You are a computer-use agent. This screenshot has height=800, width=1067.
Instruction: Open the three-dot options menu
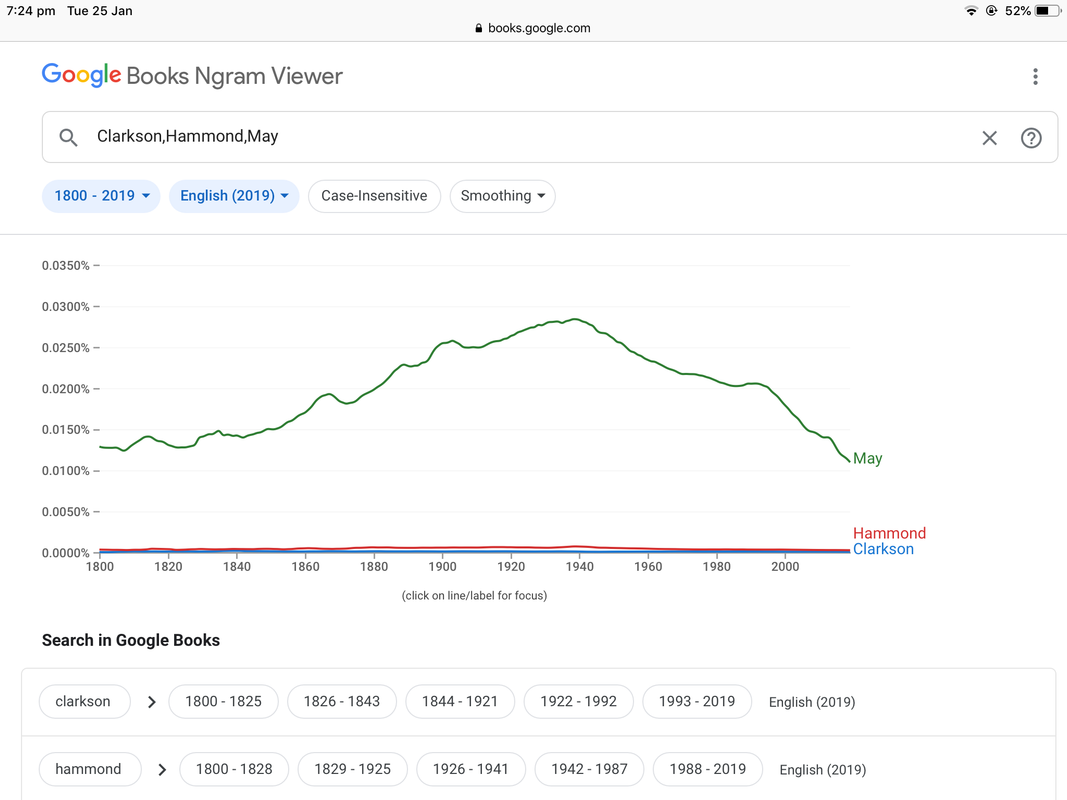[1035, 76]
